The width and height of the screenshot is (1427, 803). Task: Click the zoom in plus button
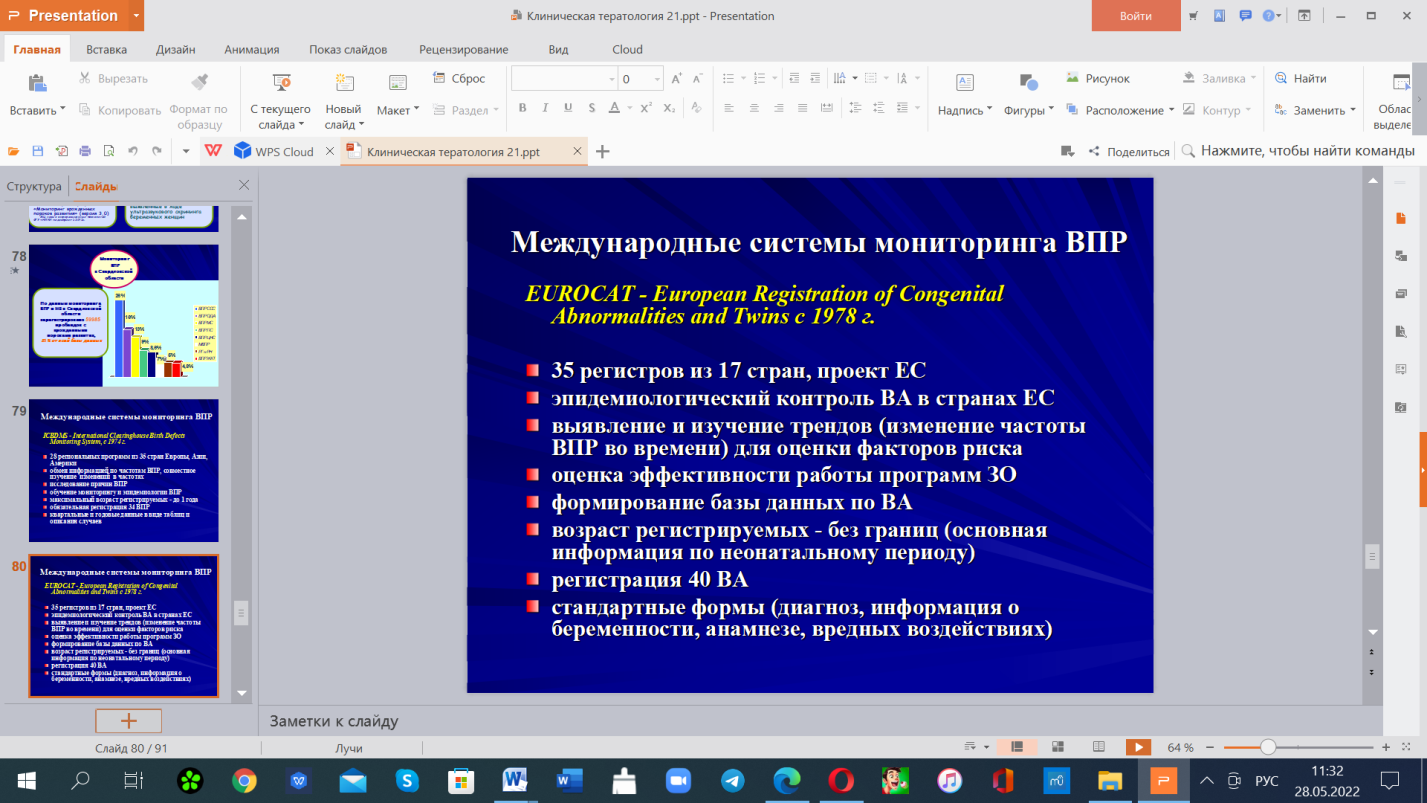1385,747
